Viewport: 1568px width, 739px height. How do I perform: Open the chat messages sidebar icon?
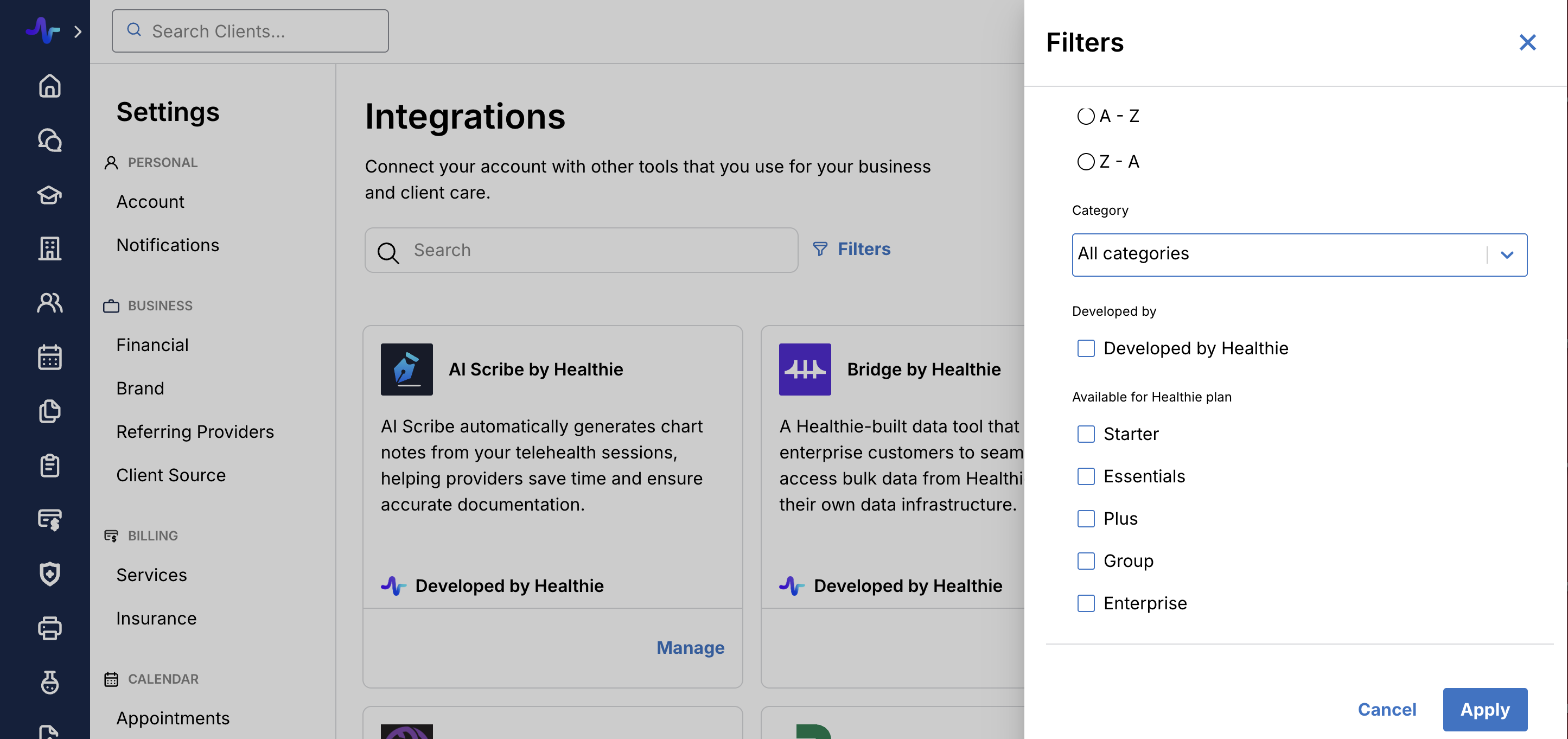[x=49, y=140]
